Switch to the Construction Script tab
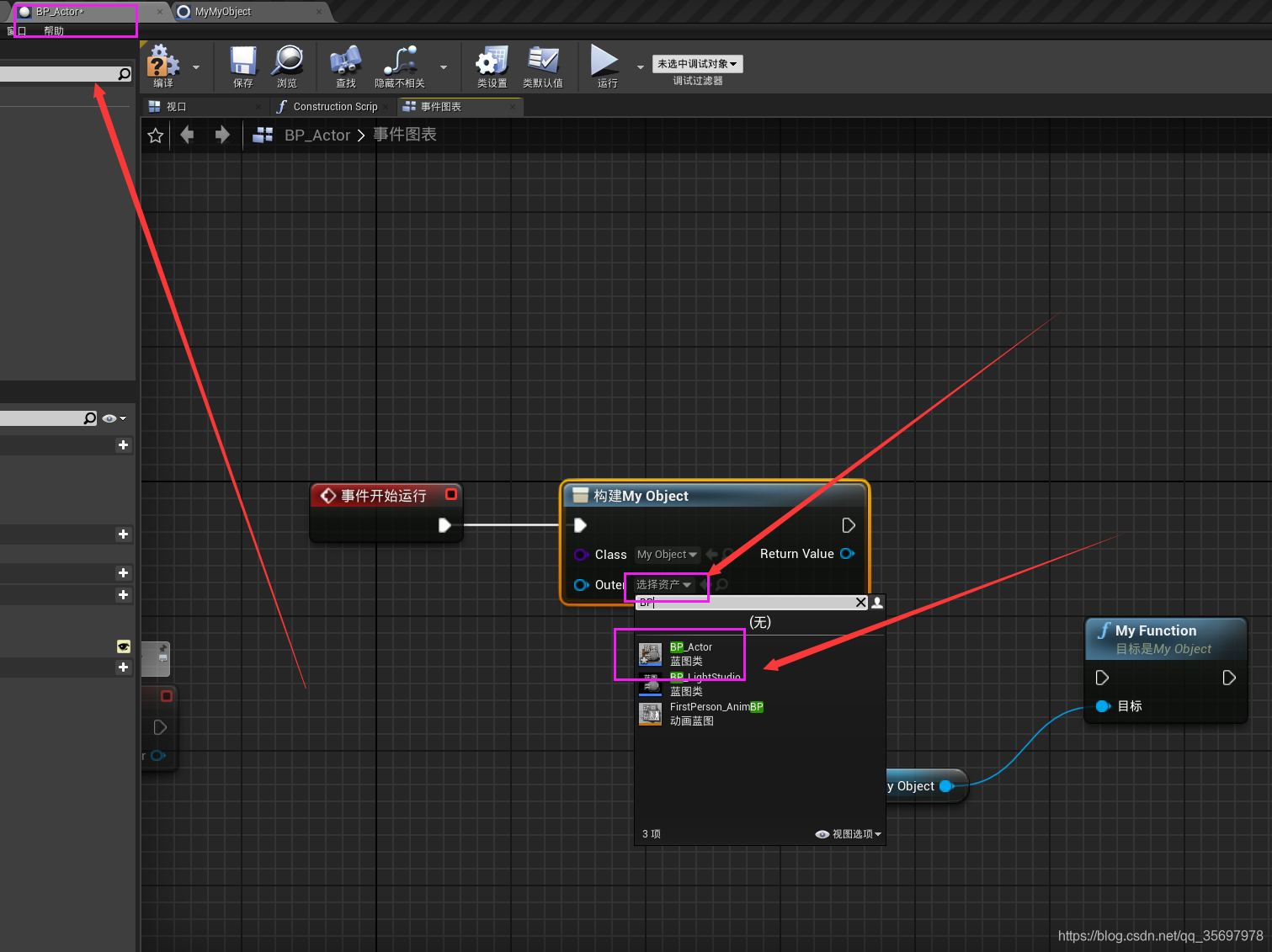1272x952 pixels. [335, 107]
